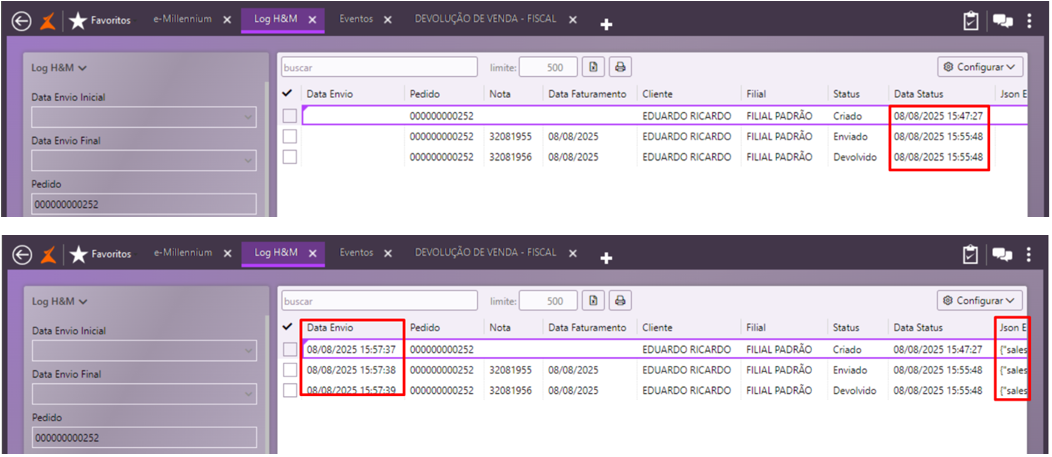The width and height of the screenshot is (1052, 457).
Task: Close the Log H&M tab in upper screenshot
Action: coord(312,20)
